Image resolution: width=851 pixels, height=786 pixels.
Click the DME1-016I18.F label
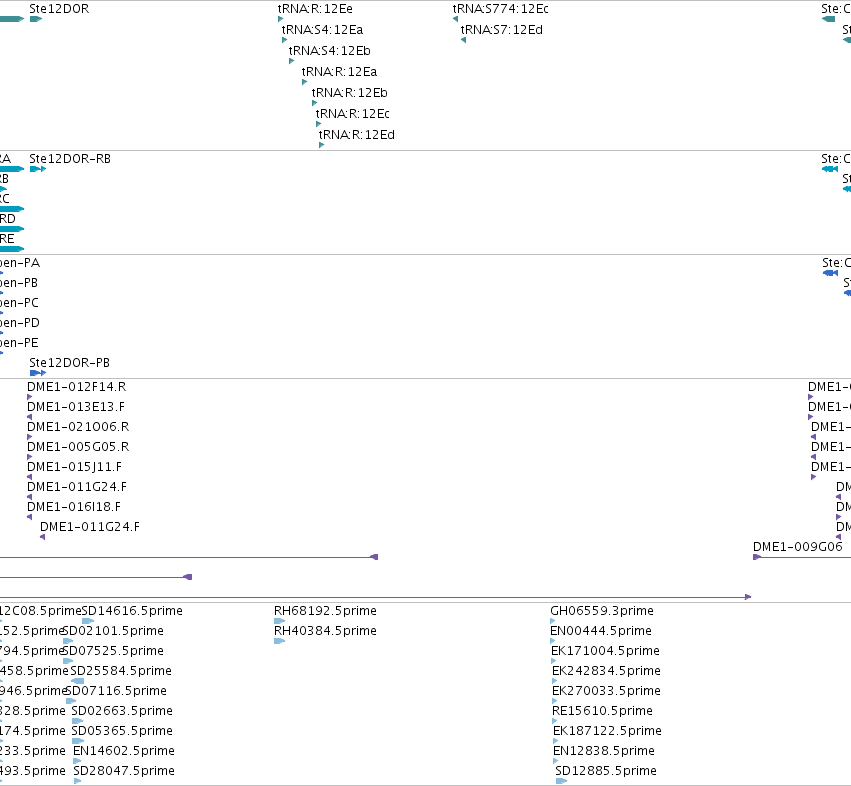(x=74, y=507)
